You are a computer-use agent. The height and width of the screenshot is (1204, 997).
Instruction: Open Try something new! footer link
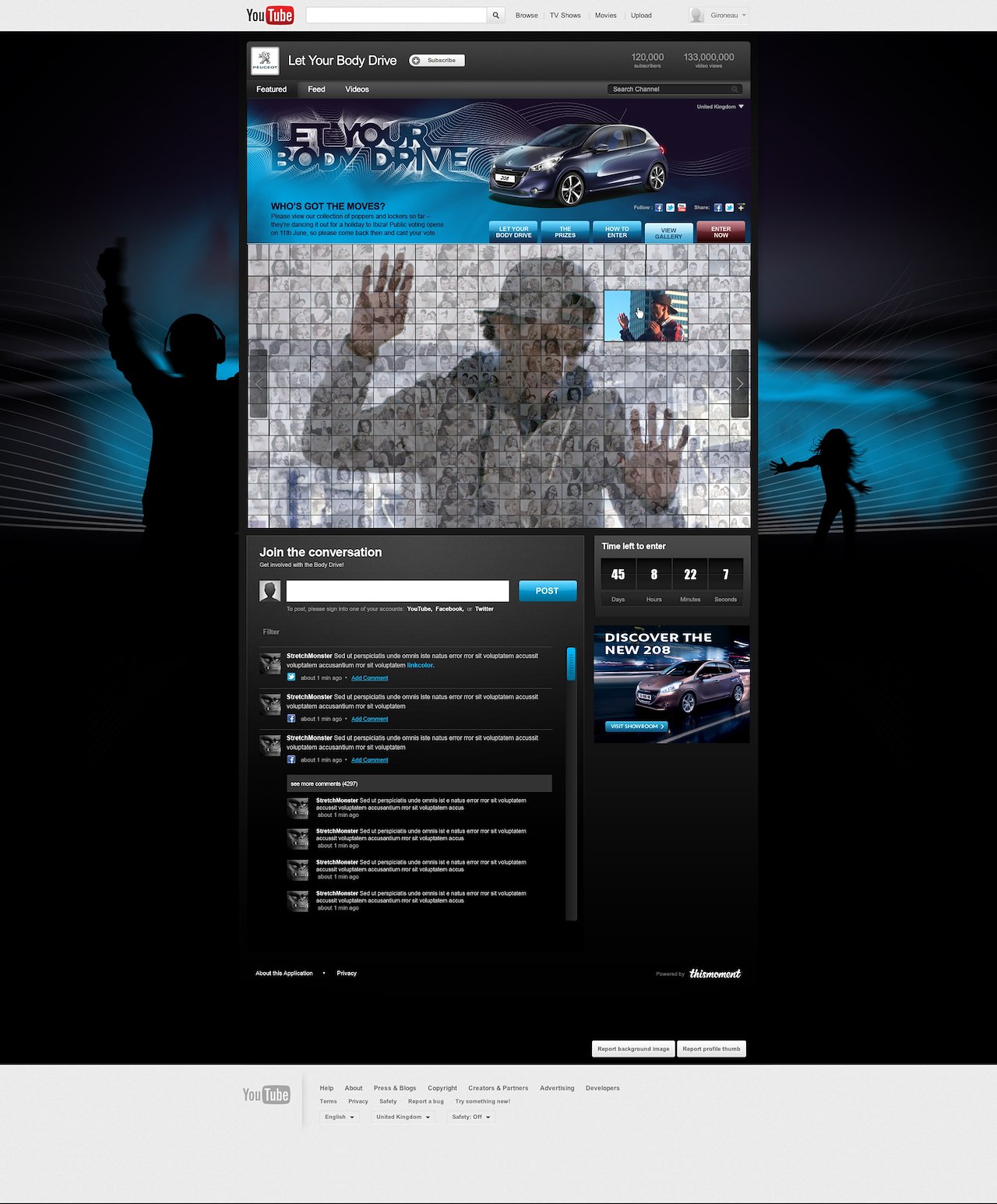[x=483, y=1101]
